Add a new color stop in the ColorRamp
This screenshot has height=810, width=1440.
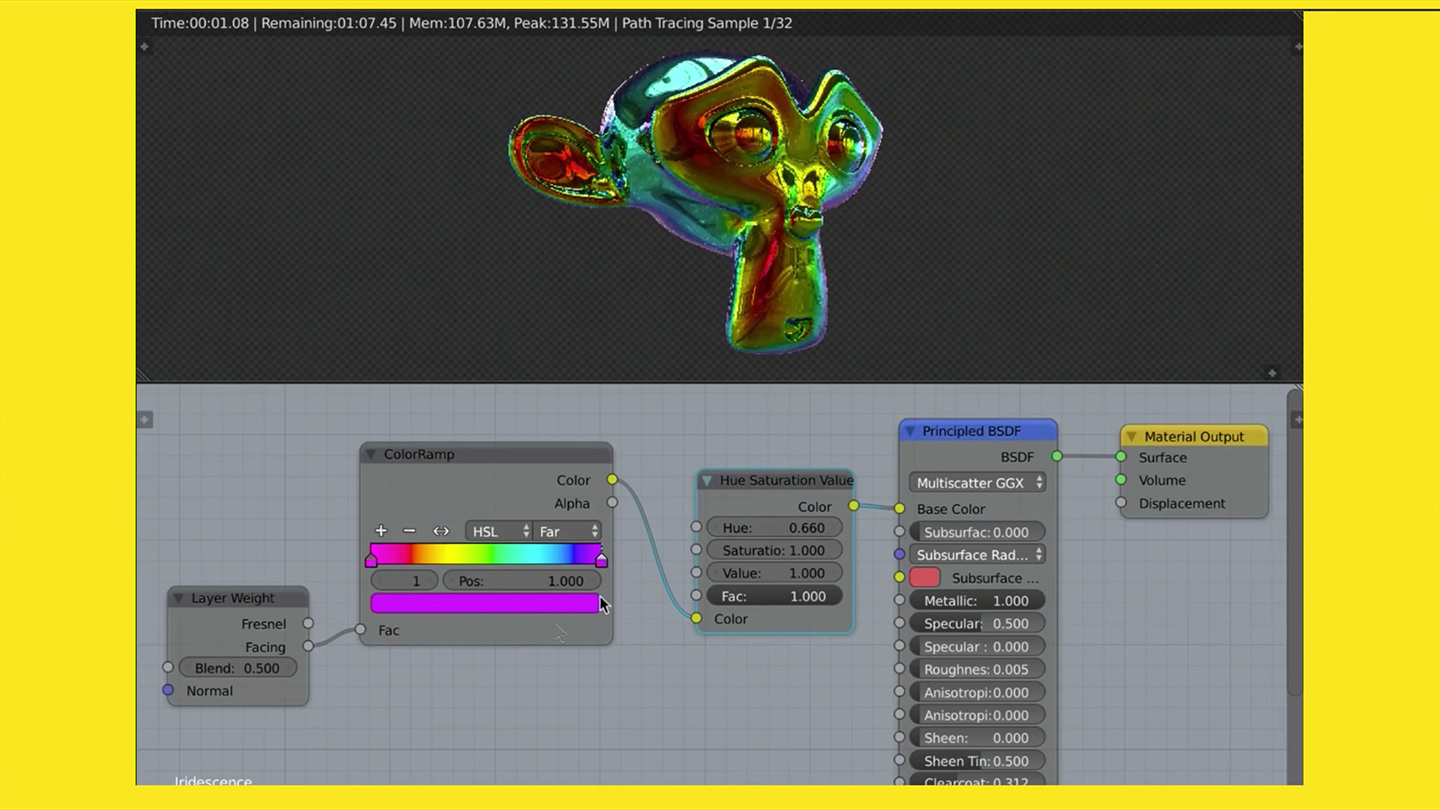[x=381, y=531]
